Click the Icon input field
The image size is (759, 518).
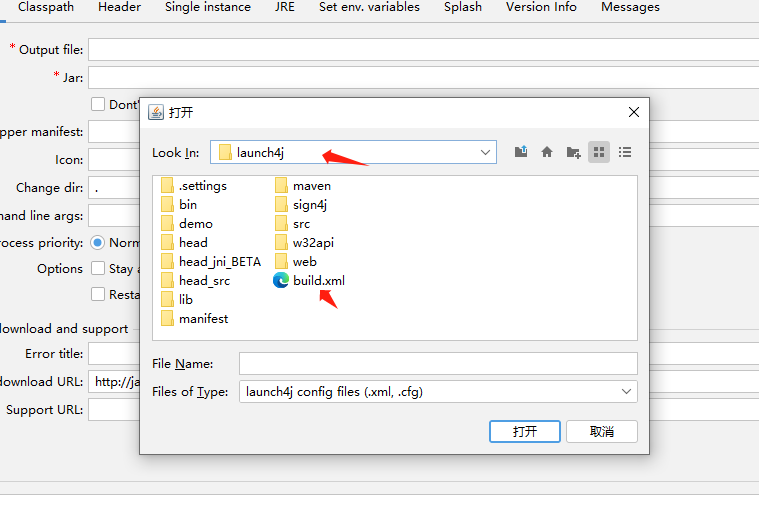pos(114,160)
